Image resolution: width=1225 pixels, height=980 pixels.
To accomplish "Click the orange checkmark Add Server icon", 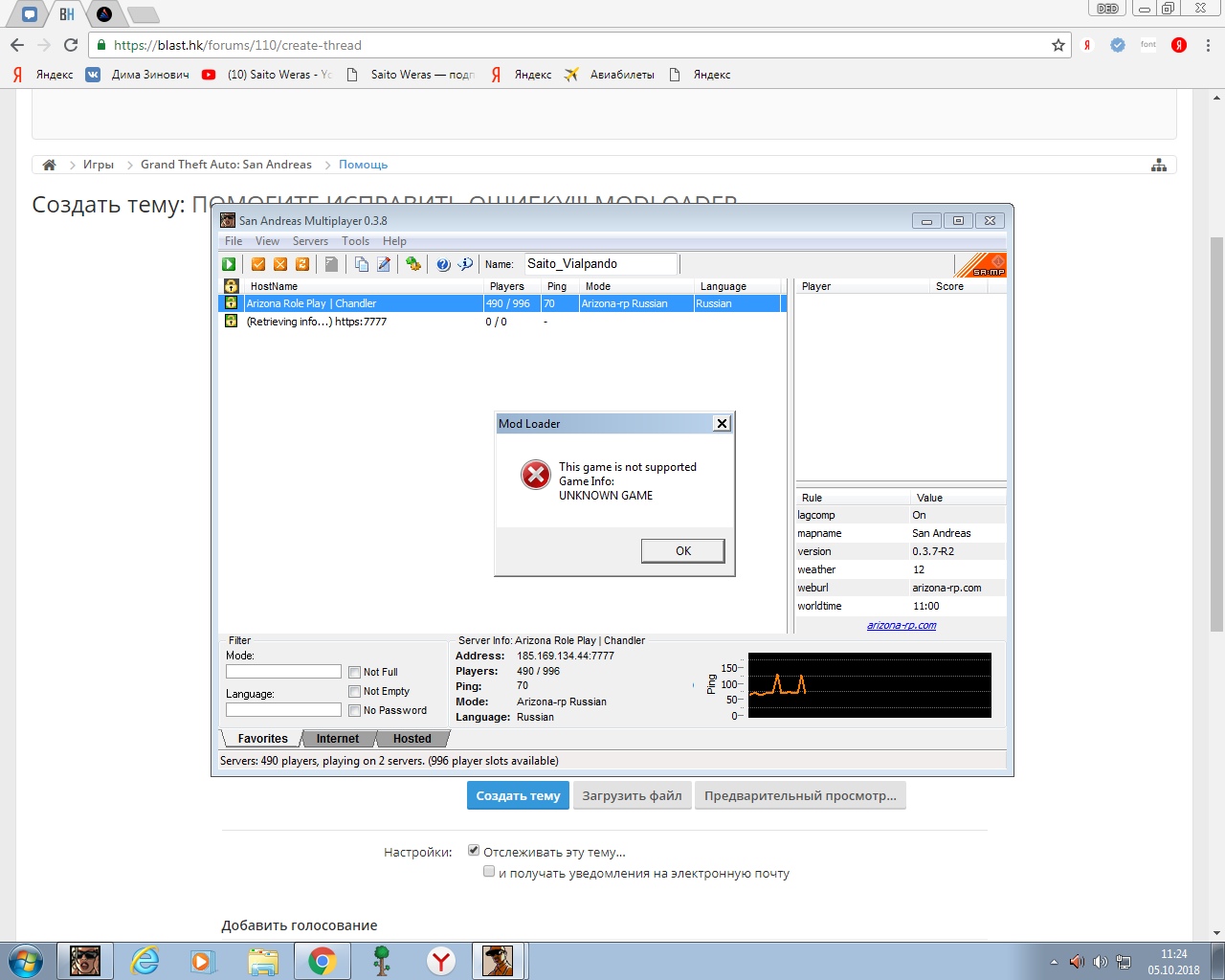I will [x=258, y=264].
